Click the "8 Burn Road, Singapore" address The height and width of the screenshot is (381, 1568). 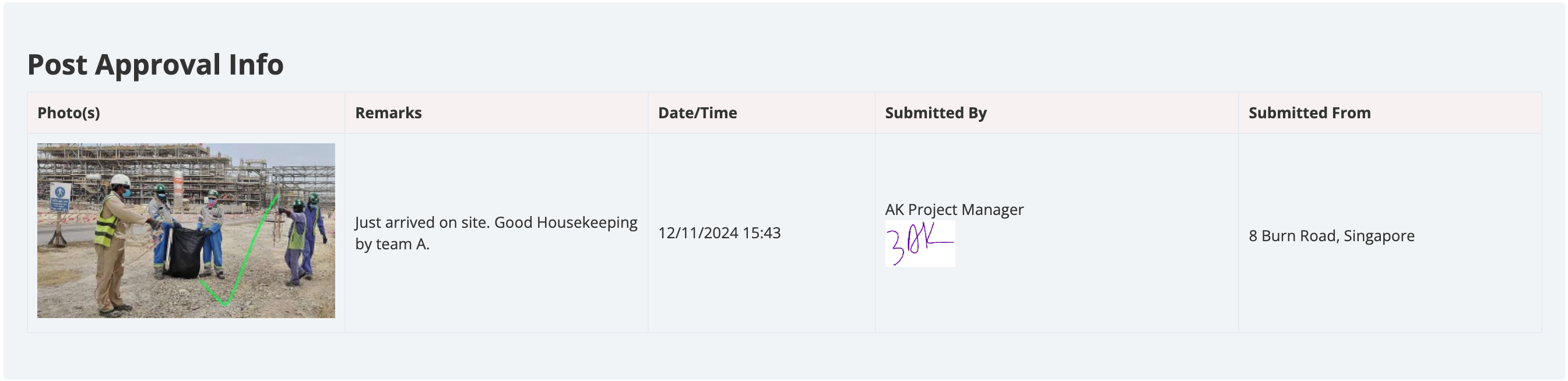click(1331, 236)
